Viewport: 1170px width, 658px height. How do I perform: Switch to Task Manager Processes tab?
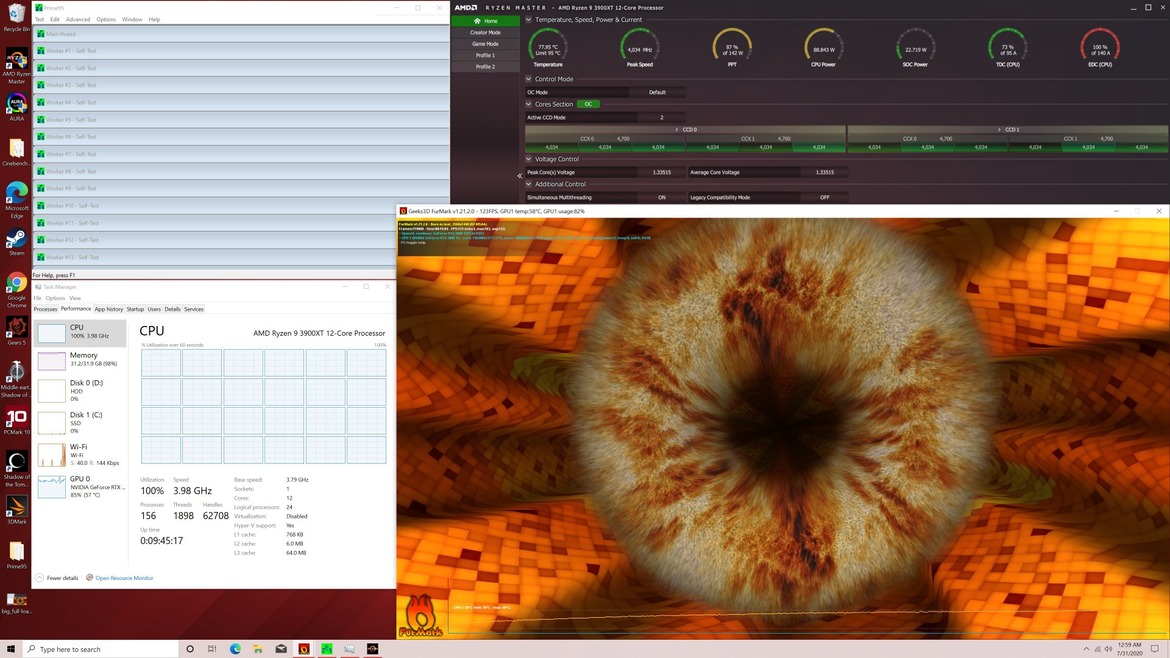tap(45, 309)
